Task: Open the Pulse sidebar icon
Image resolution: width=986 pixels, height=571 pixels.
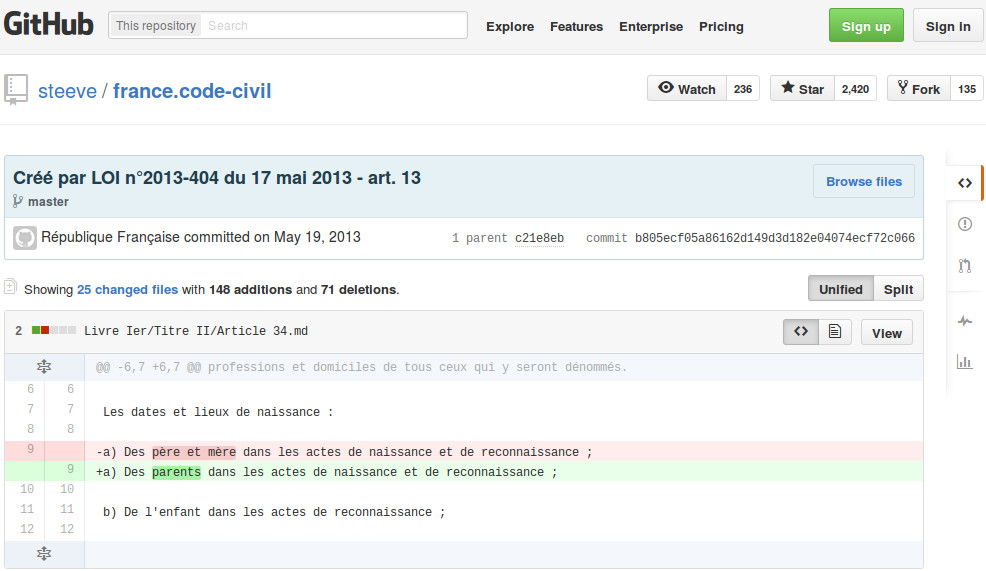Action: [x=965, y=321]
